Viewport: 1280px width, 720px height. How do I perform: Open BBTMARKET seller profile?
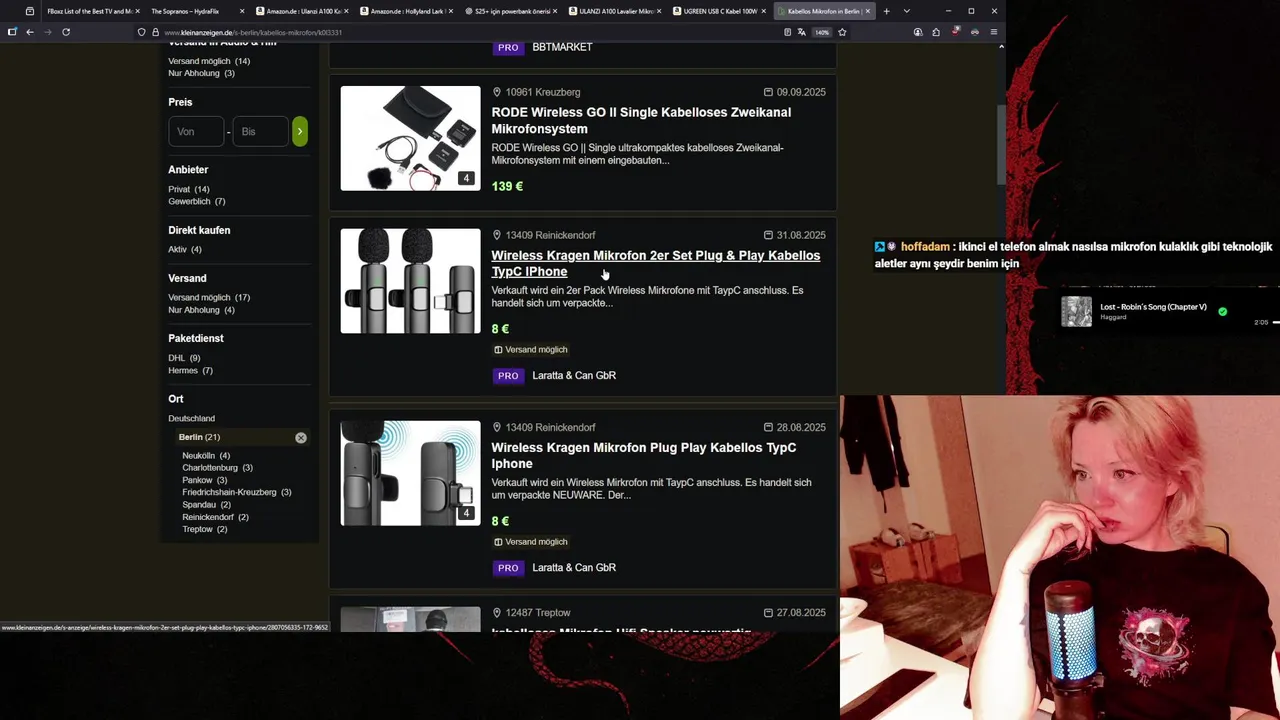pyautogui.click(x=562, y=47)
